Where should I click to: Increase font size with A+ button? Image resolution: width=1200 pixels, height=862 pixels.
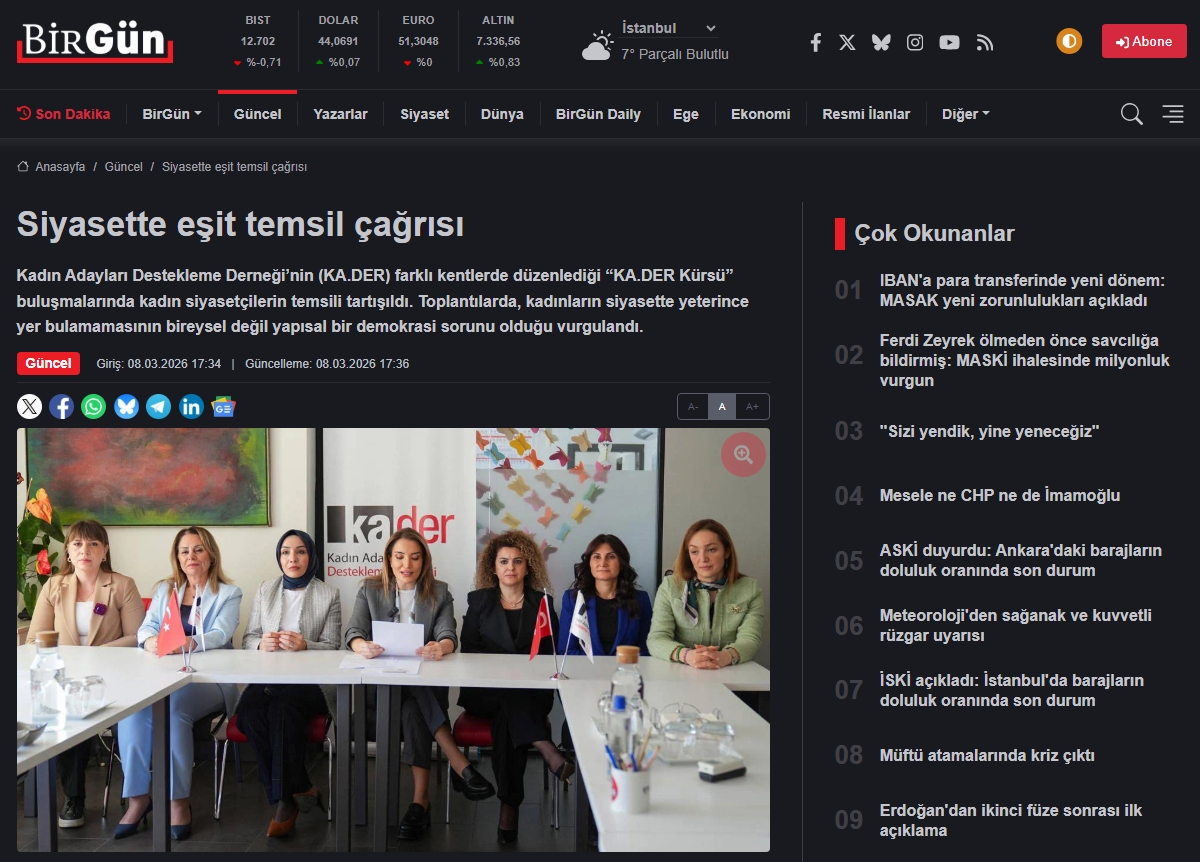[753, 407]
